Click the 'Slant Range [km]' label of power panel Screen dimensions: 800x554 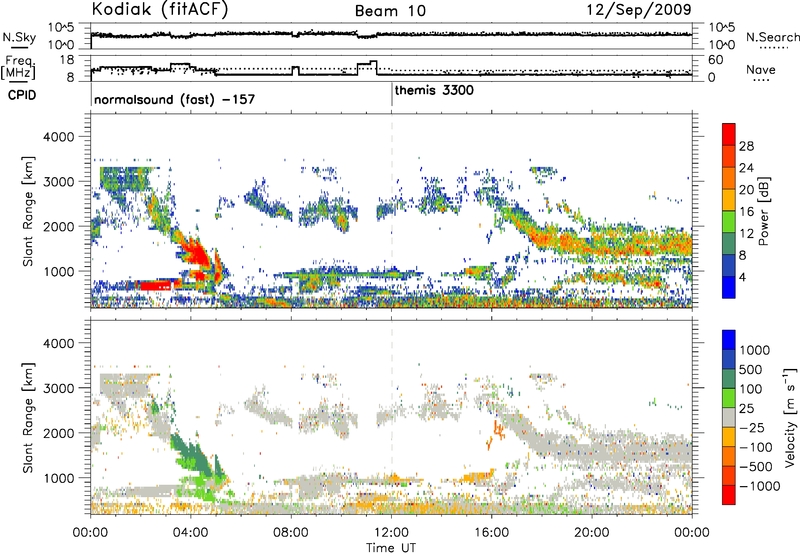coord(28,212)
